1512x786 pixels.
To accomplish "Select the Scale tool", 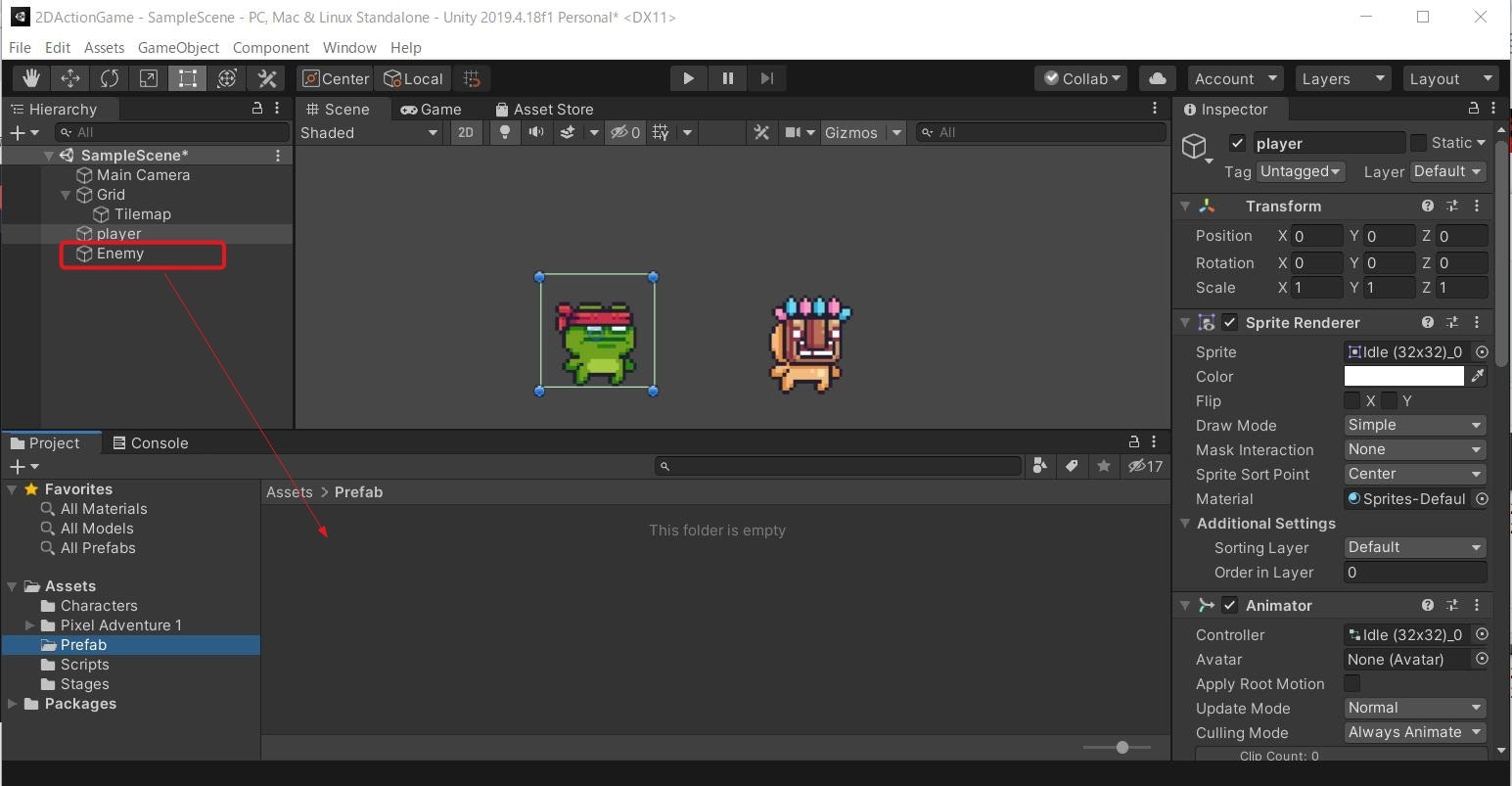I will click(149, 78).
